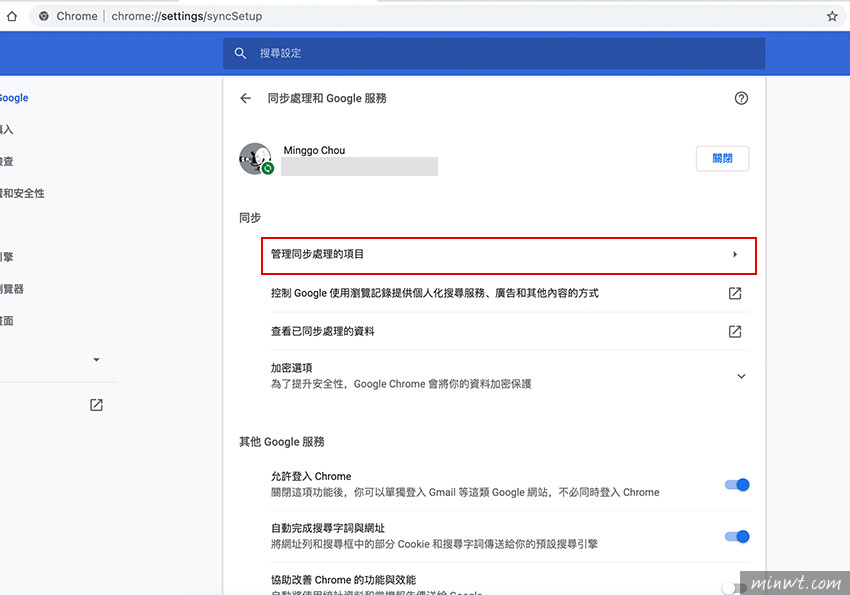Click the external link icon in the left sidebar
The width and height of the screenshot is (850, 595).
[96, 405]
